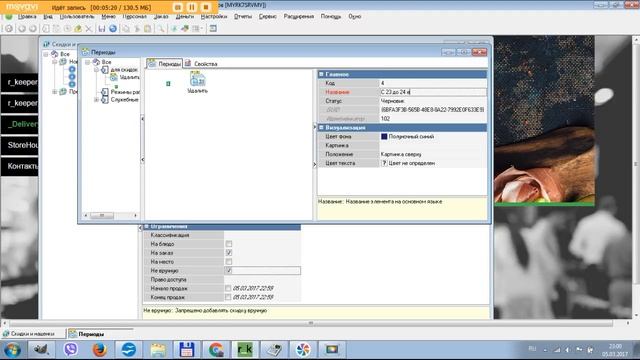
Task: Click the Картинка property row
Action: (402, 146)
